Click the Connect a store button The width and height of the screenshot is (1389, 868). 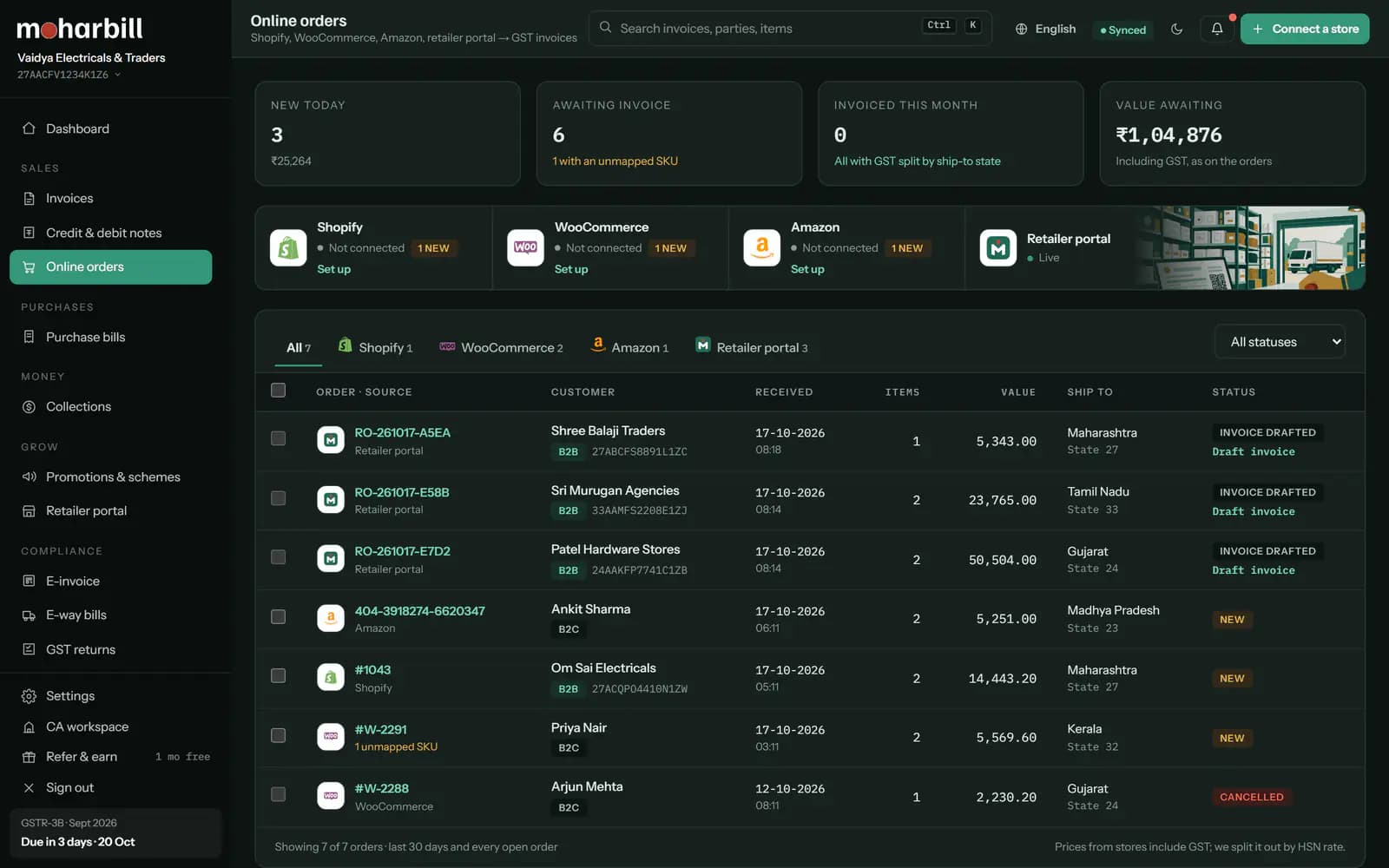tap(1305, 29)
